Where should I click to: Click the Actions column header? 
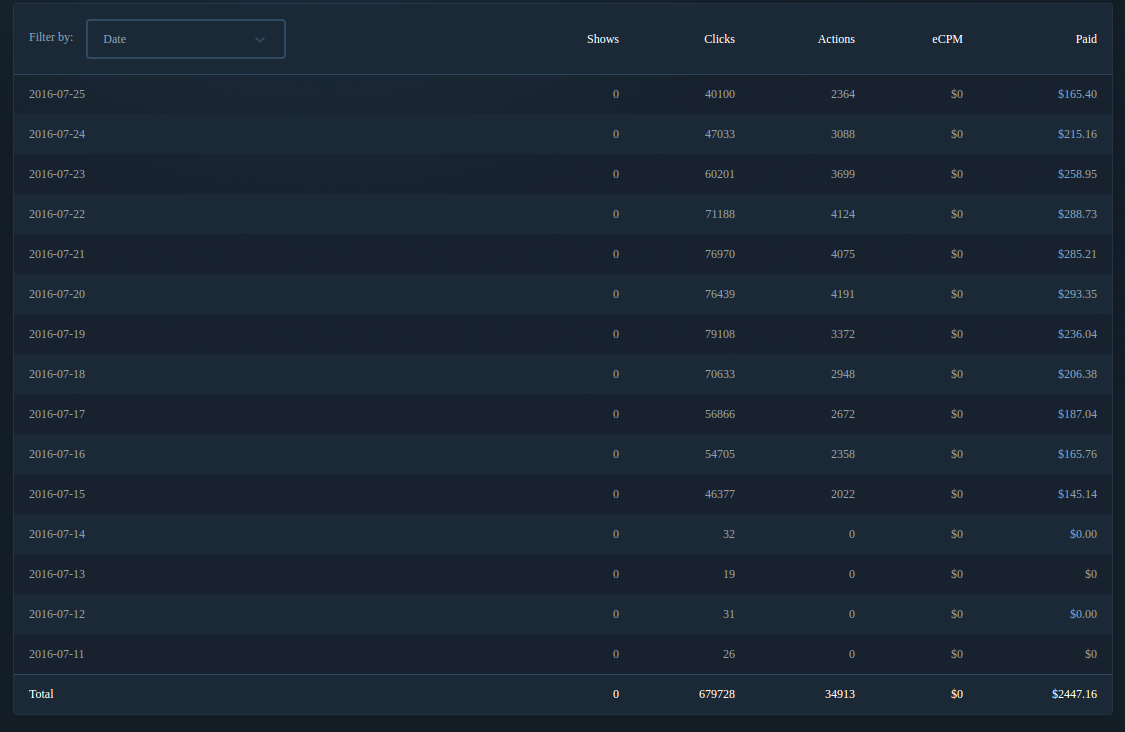tap(836, 39)
